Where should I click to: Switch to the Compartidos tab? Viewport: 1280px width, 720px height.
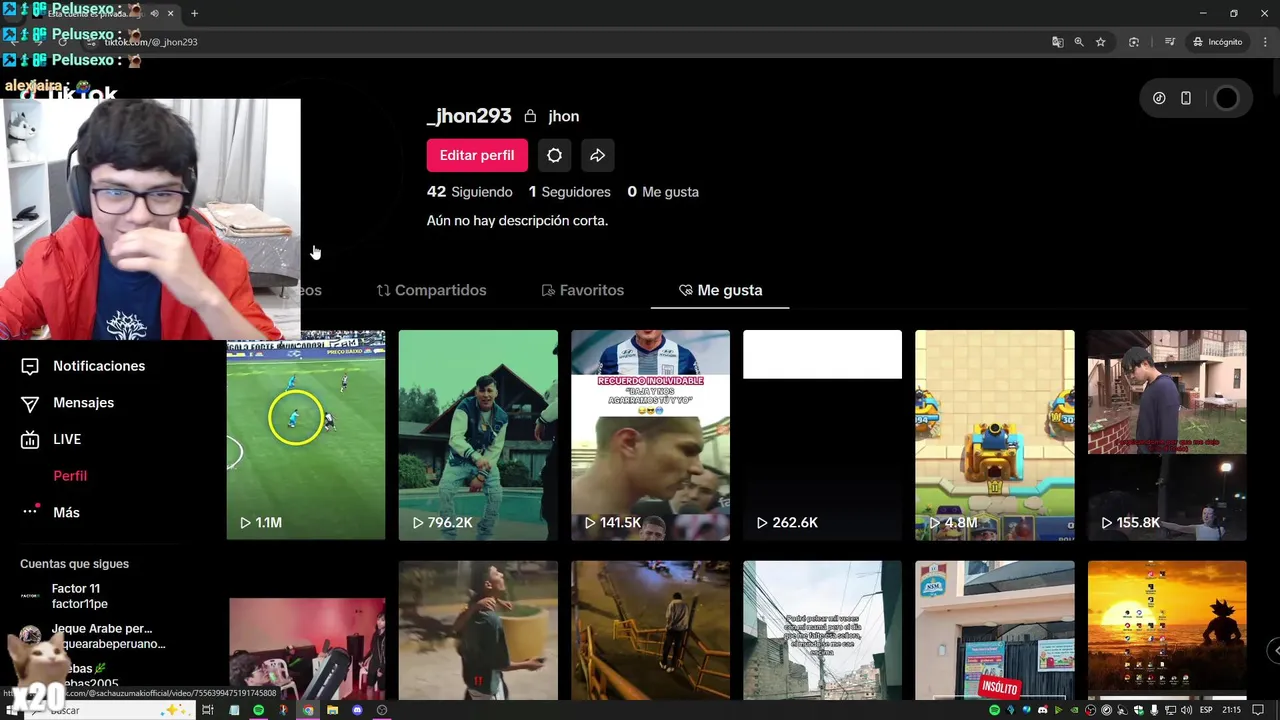[x=431, y=290]
